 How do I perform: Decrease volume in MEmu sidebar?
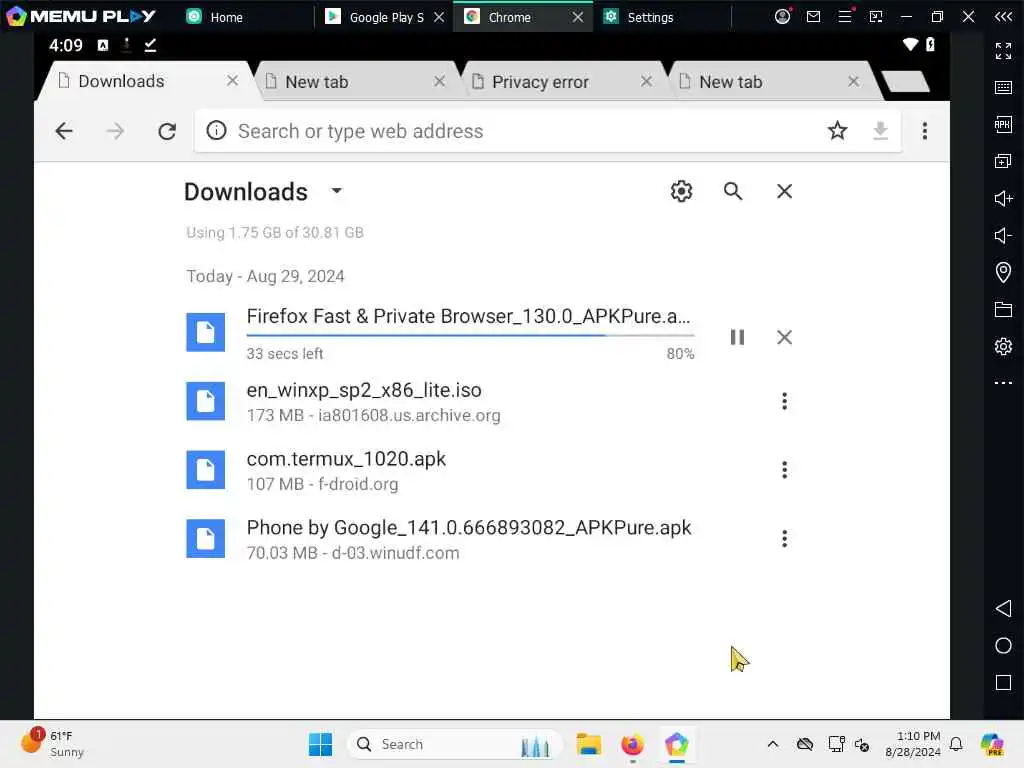1003,235
